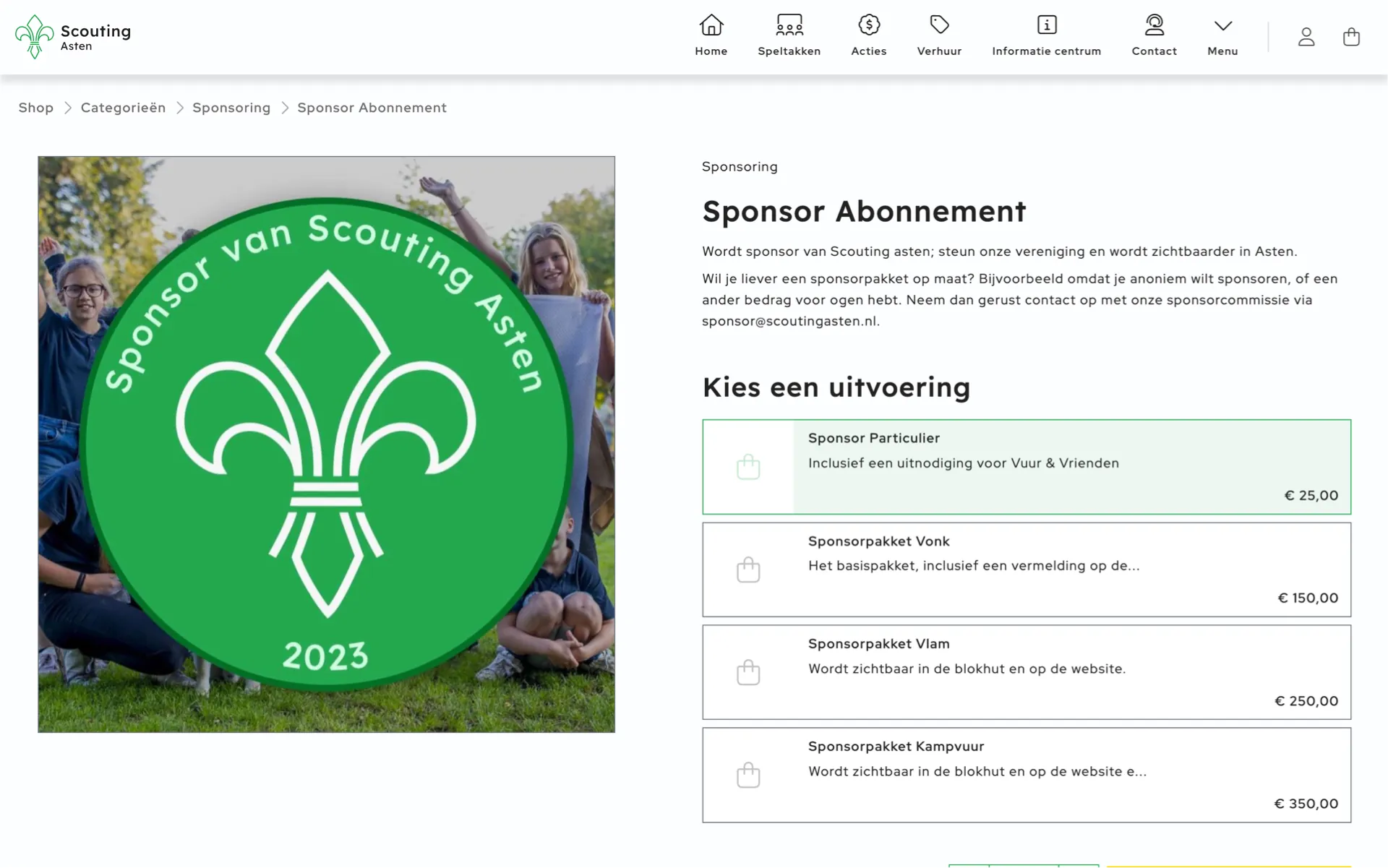Click bag icon in Sponsorpakket Vonk card
1388x868 pixels.
pyautogui.click(x=748, y=570)
